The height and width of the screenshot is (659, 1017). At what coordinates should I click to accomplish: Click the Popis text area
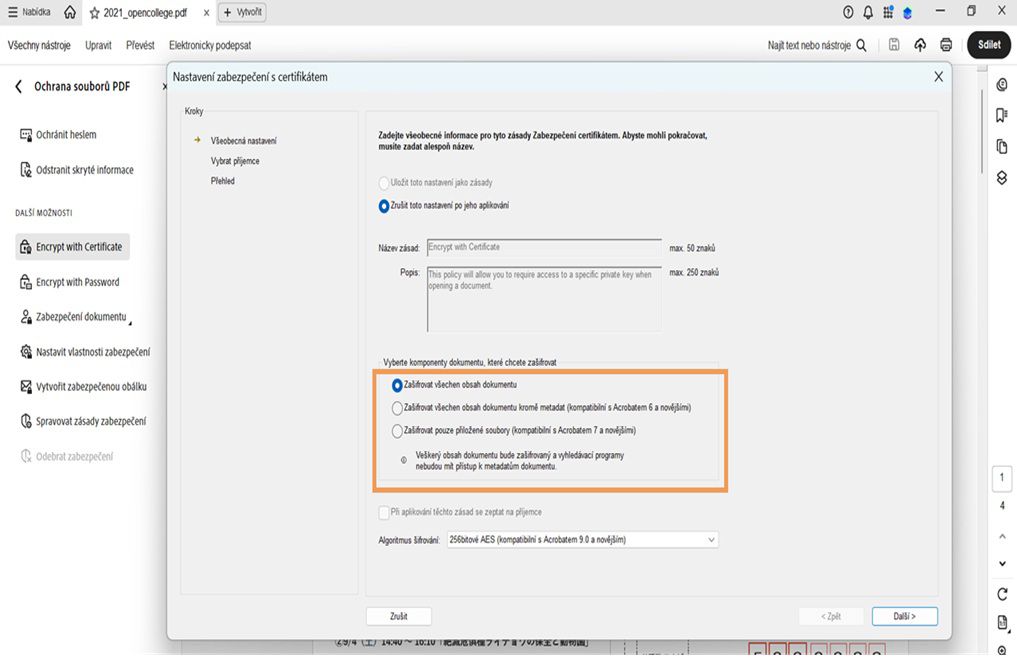[x=544, y=299]
